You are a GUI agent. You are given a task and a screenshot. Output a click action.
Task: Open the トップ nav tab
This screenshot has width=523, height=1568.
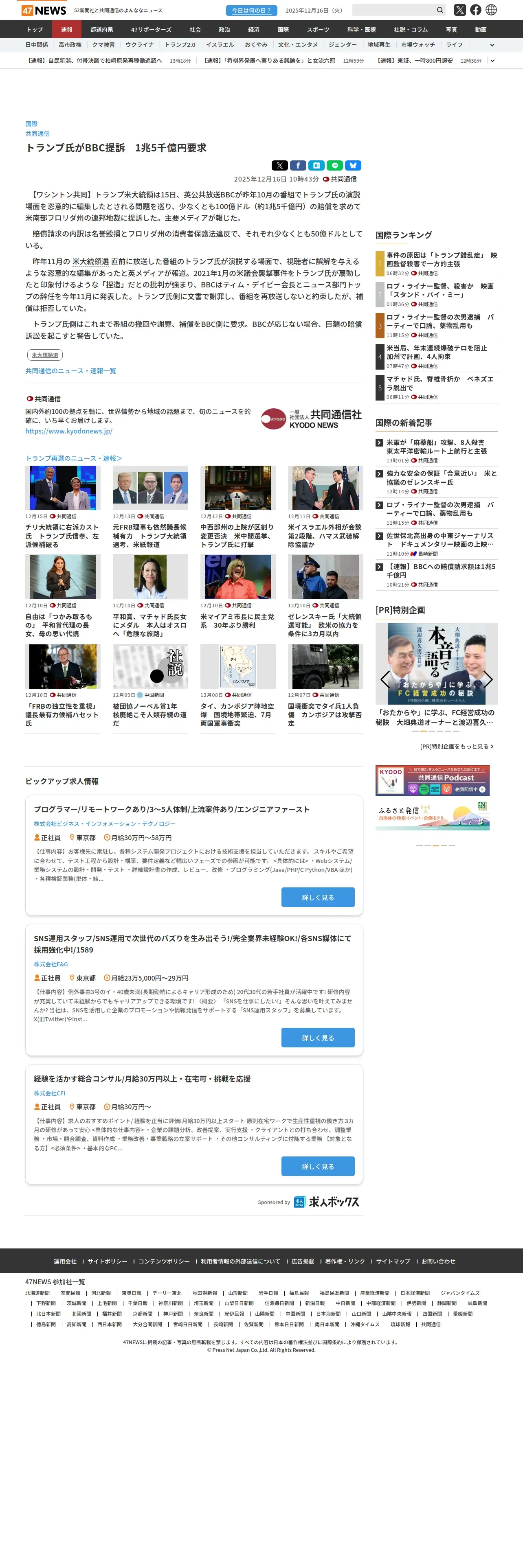35,29
